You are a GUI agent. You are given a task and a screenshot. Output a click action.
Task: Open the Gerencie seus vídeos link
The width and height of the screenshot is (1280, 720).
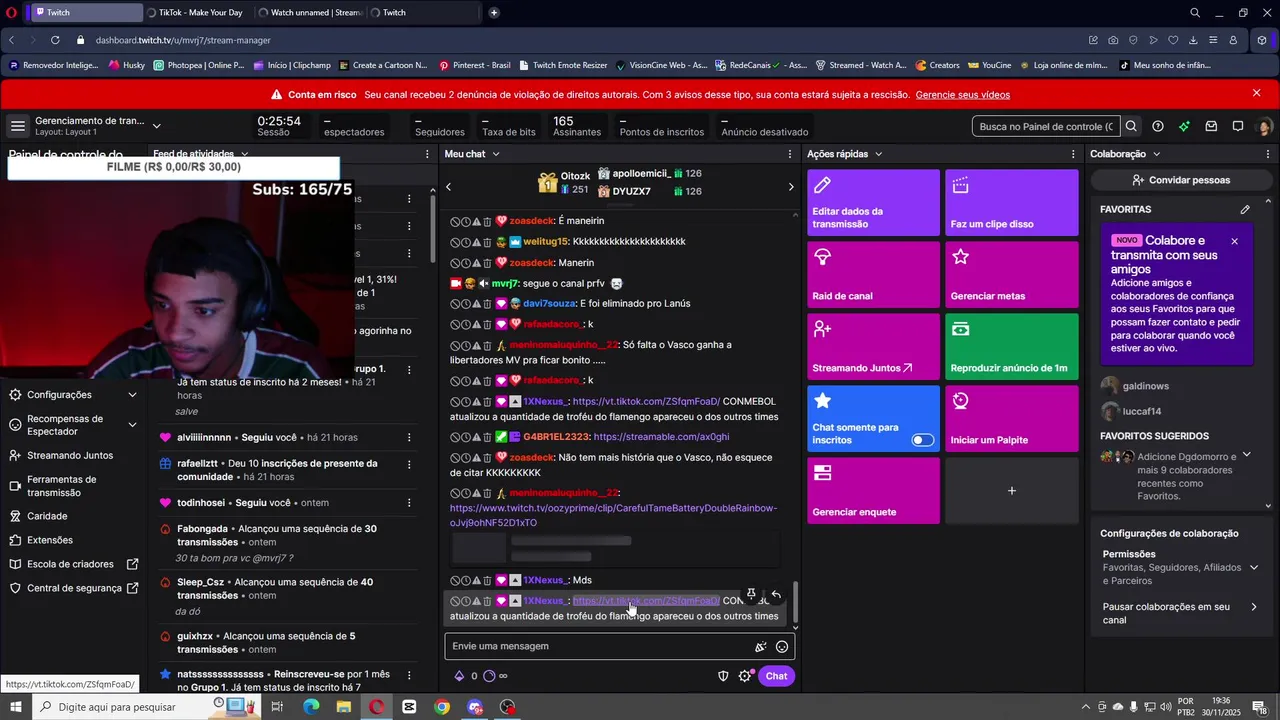962,95
